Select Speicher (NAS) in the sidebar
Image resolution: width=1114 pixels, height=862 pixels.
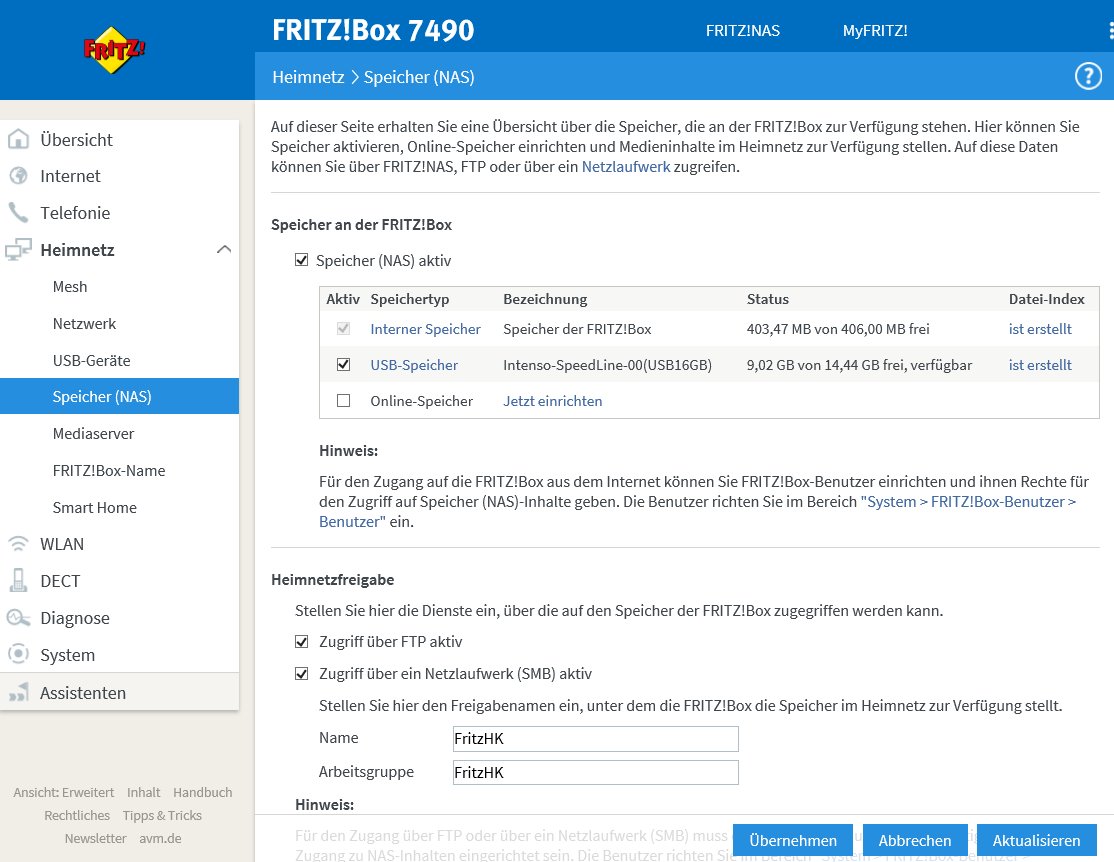click(x=119, y=396)
